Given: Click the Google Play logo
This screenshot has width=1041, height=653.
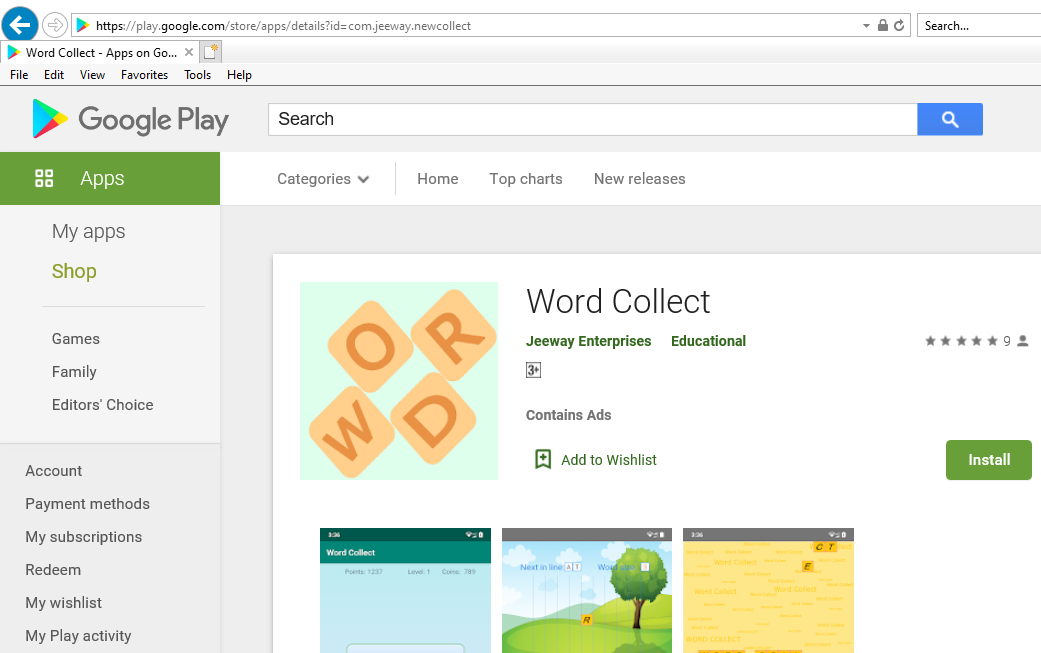Looking at the screenshot, I should click(130, 119).
